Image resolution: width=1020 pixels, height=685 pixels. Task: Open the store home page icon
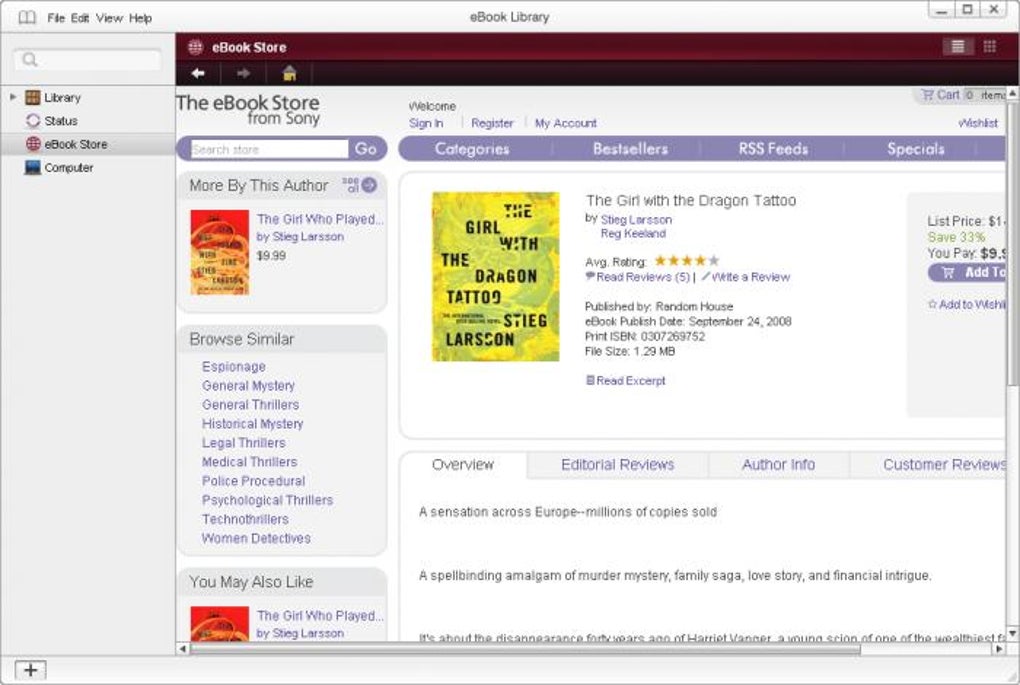click(289, 74)
